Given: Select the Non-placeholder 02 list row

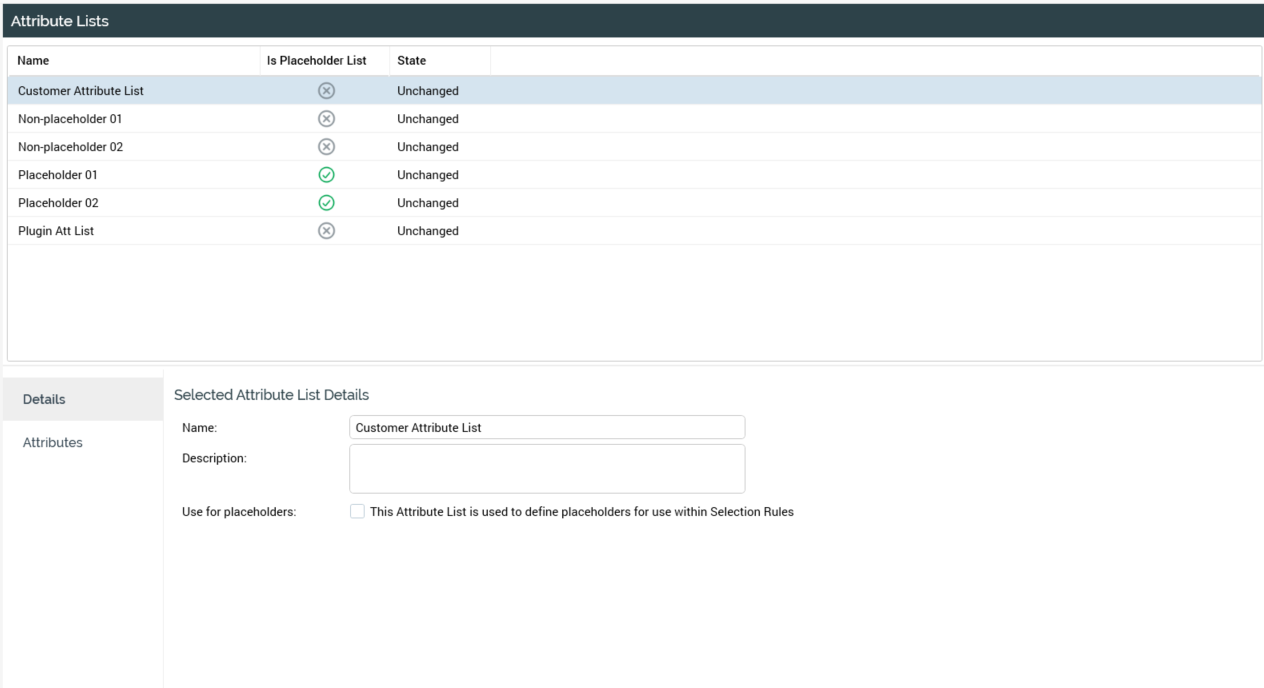Looking at the screenshot, I should (x=70, y=147).
